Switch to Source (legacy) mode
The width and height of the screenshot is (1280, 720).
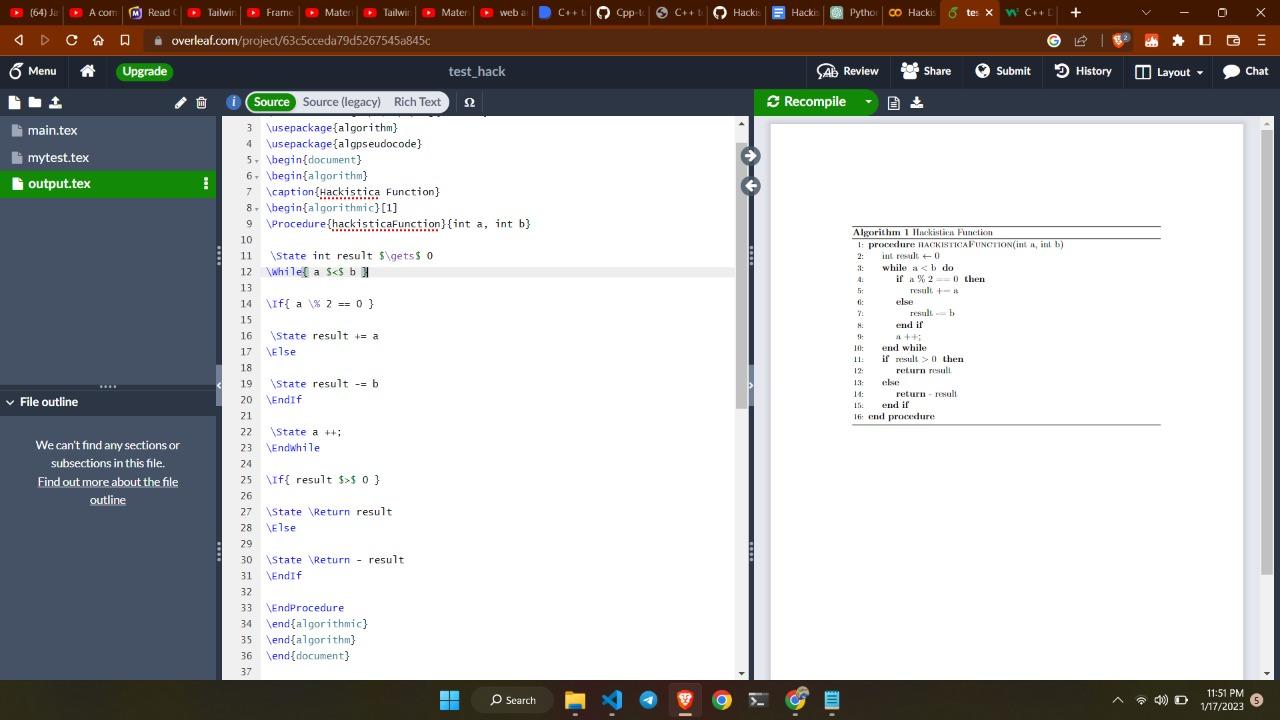[341, 102]
